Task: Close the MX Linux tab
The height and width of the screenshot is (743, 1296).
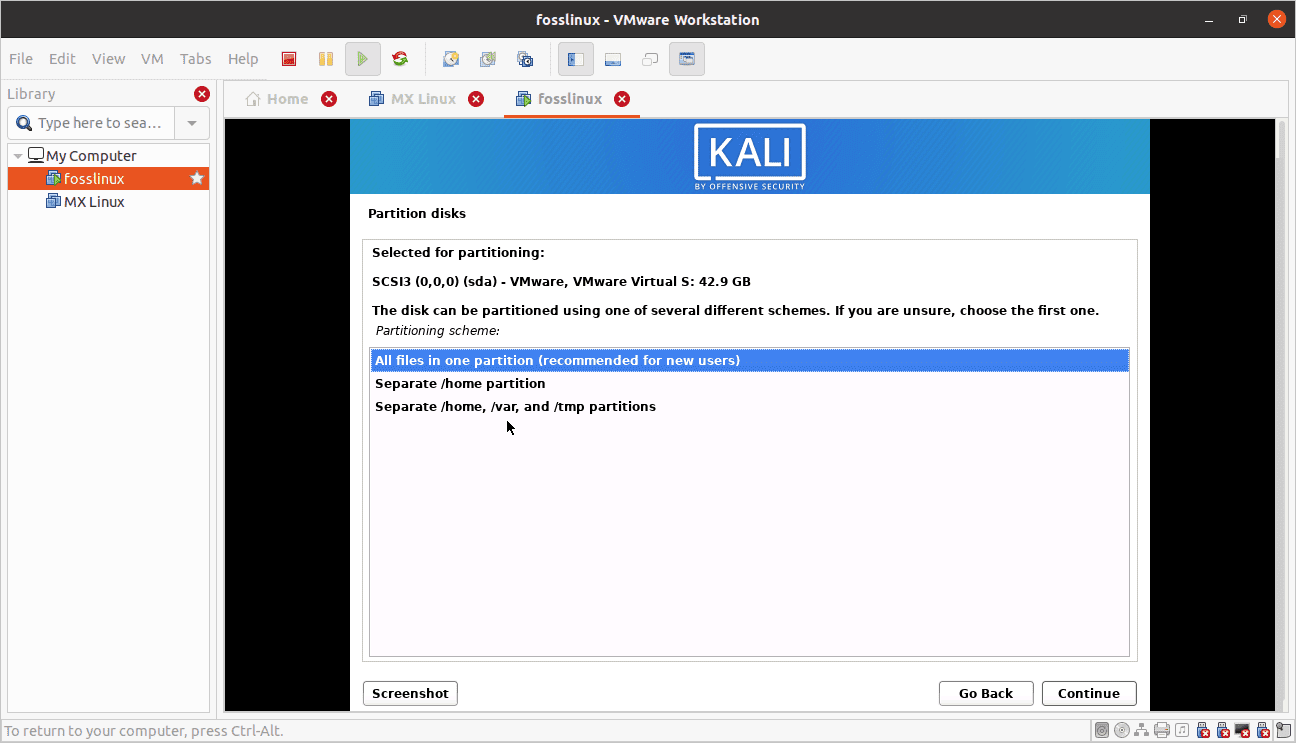Action: [x=476, y=99]
